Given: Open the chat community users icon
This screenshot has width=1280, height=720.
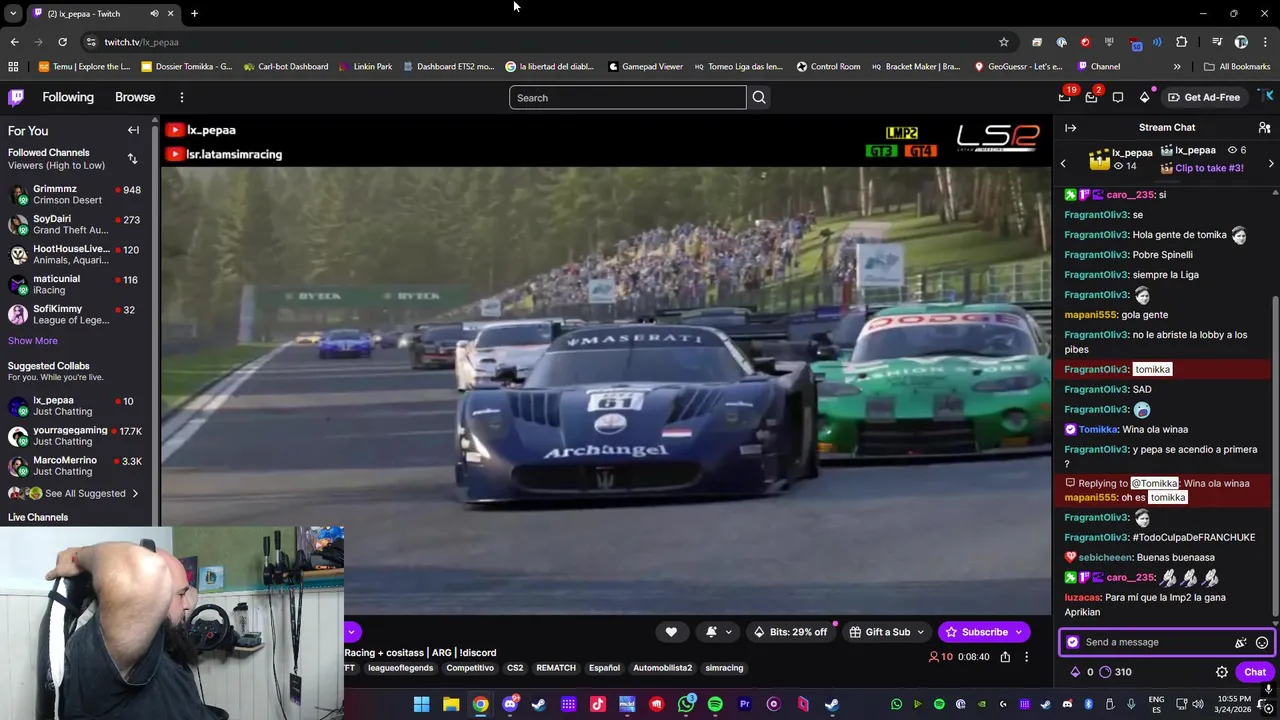Looking at the screenshot, I should click(1264, 127).
